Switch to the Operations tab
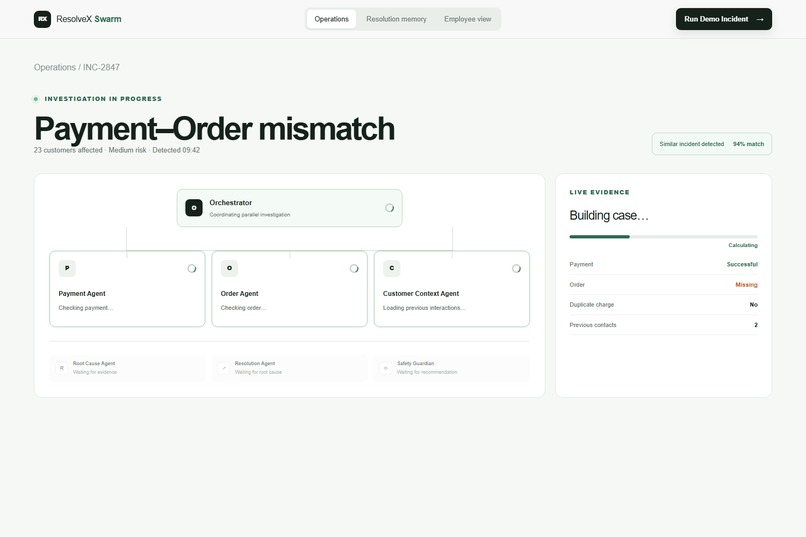 332,19
